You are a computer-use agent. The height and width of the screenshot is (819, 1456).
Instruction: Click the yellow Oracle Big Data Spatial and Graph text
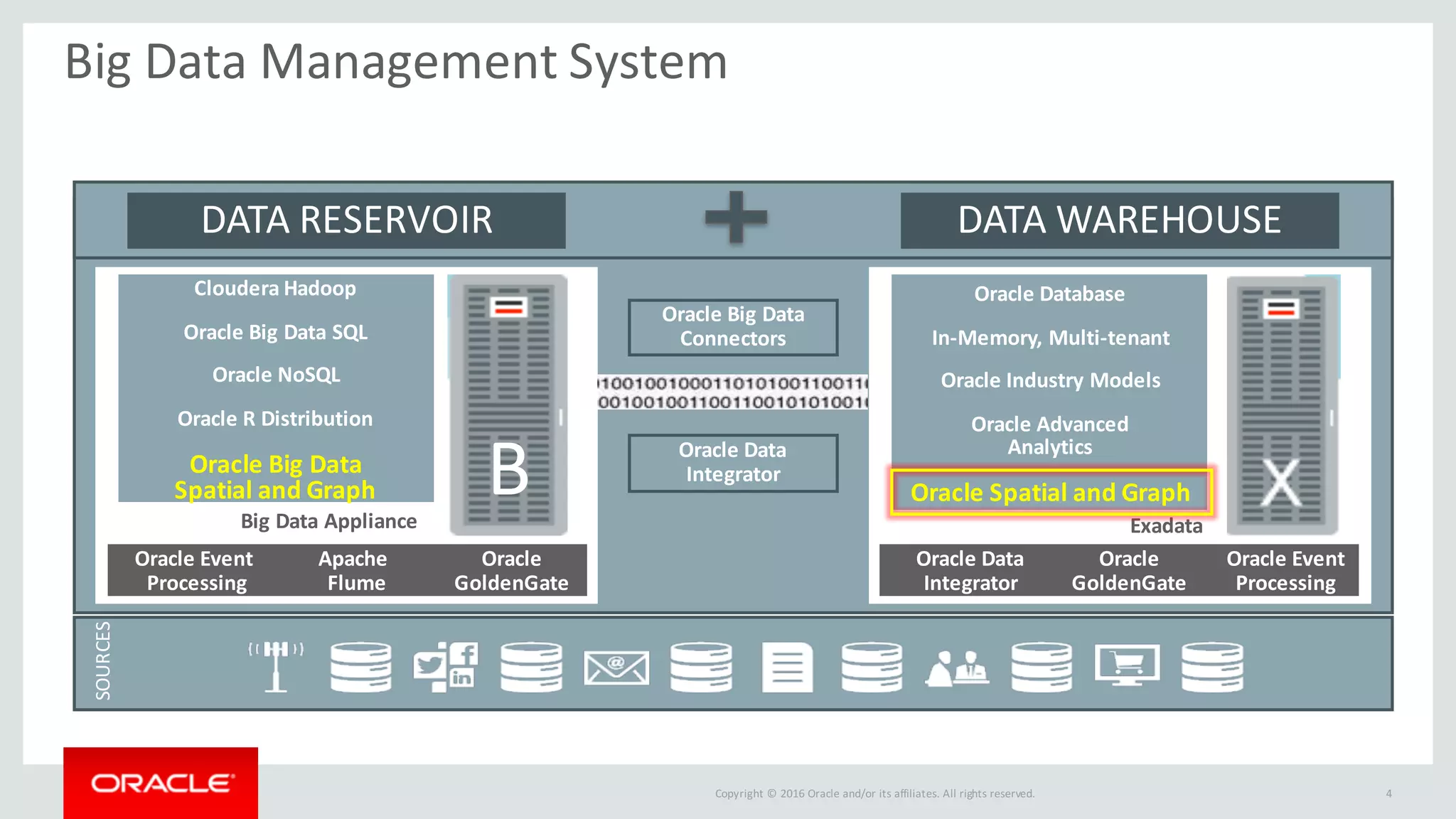(275, 477)
